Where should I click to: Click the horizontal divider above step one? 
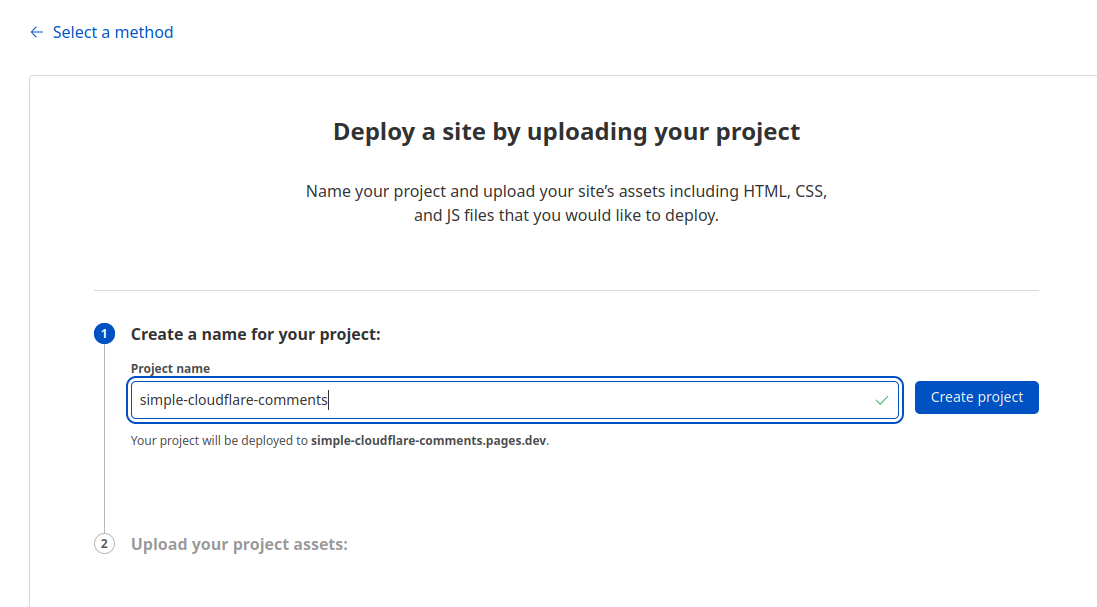[565, 291]
